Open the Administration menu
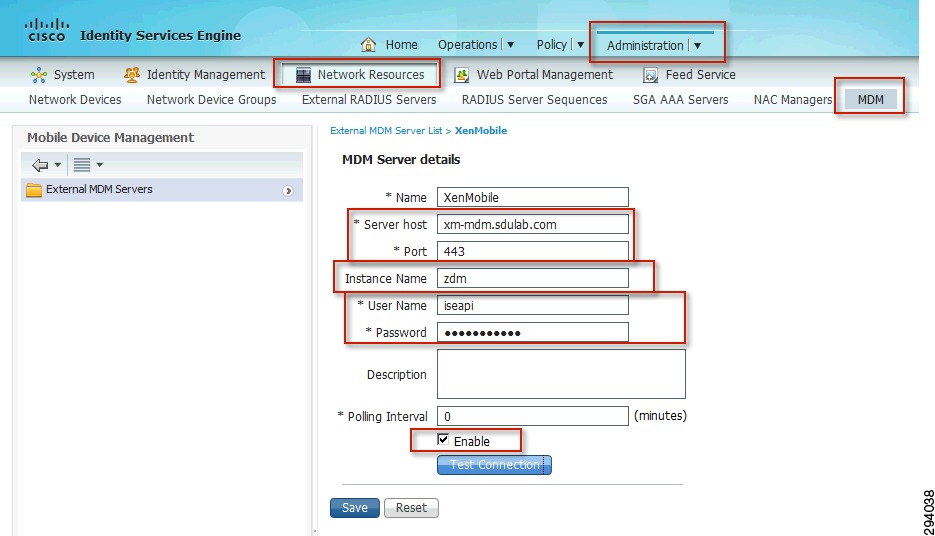The width and height of the screenshot is (935, 536). pos(645,45)
